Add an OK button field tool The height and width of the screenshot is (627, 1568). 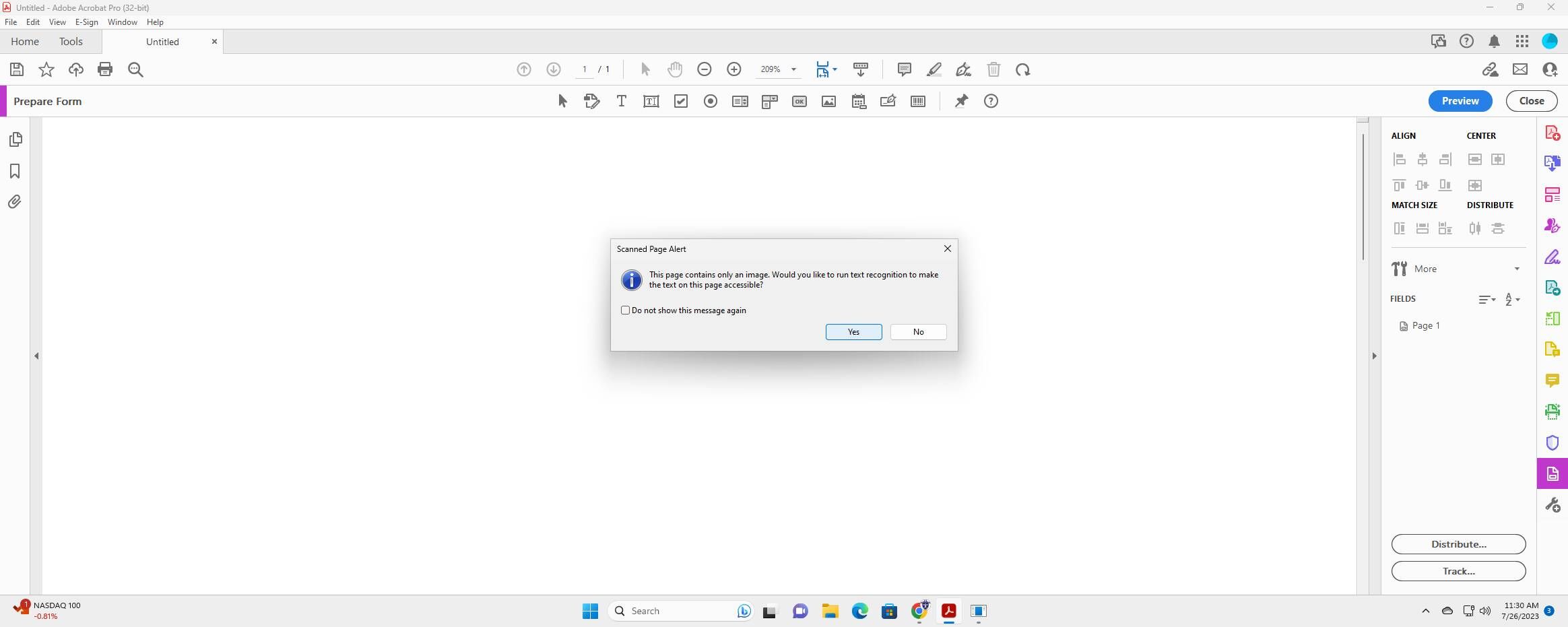coord(799,101)
